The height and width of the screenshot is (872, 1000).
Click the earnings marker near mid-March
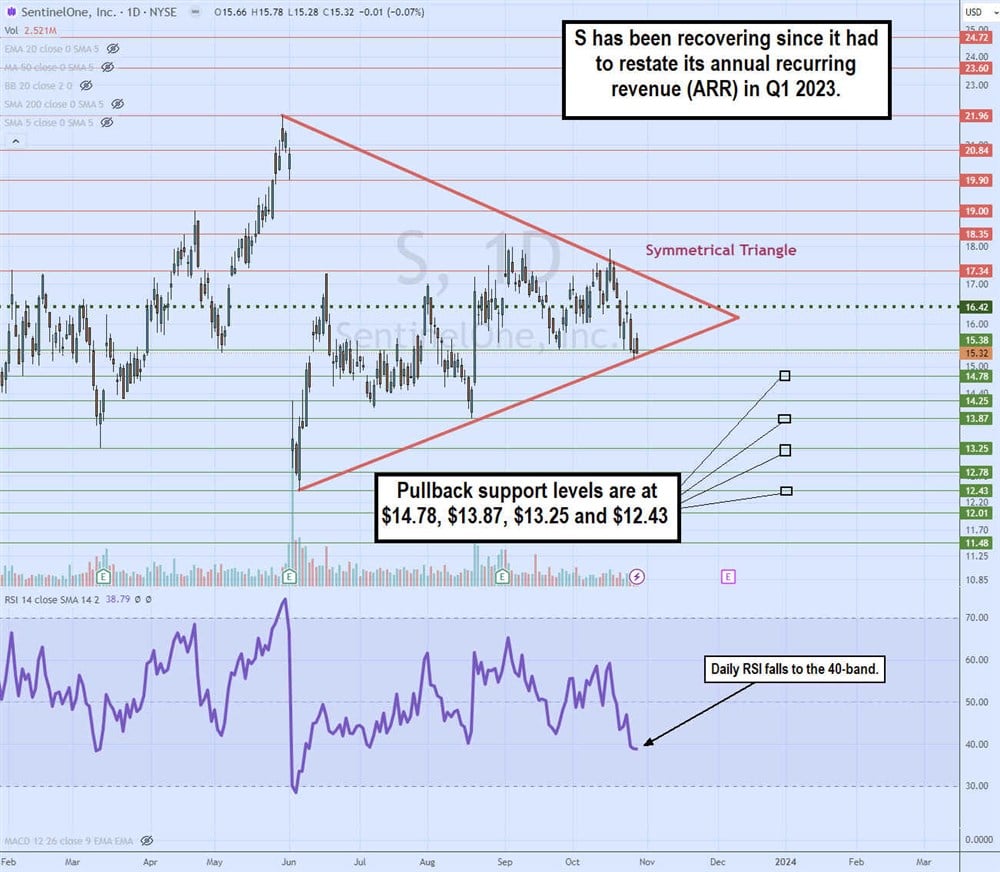click(x=103, y=577)
